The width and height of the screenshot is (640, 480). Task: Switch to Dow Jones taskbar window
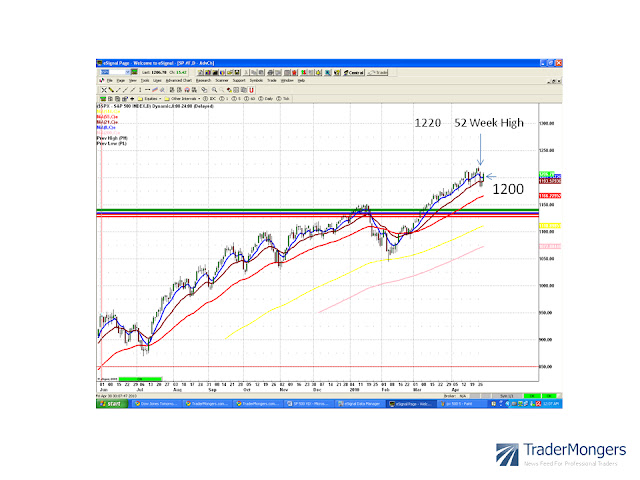155,404
